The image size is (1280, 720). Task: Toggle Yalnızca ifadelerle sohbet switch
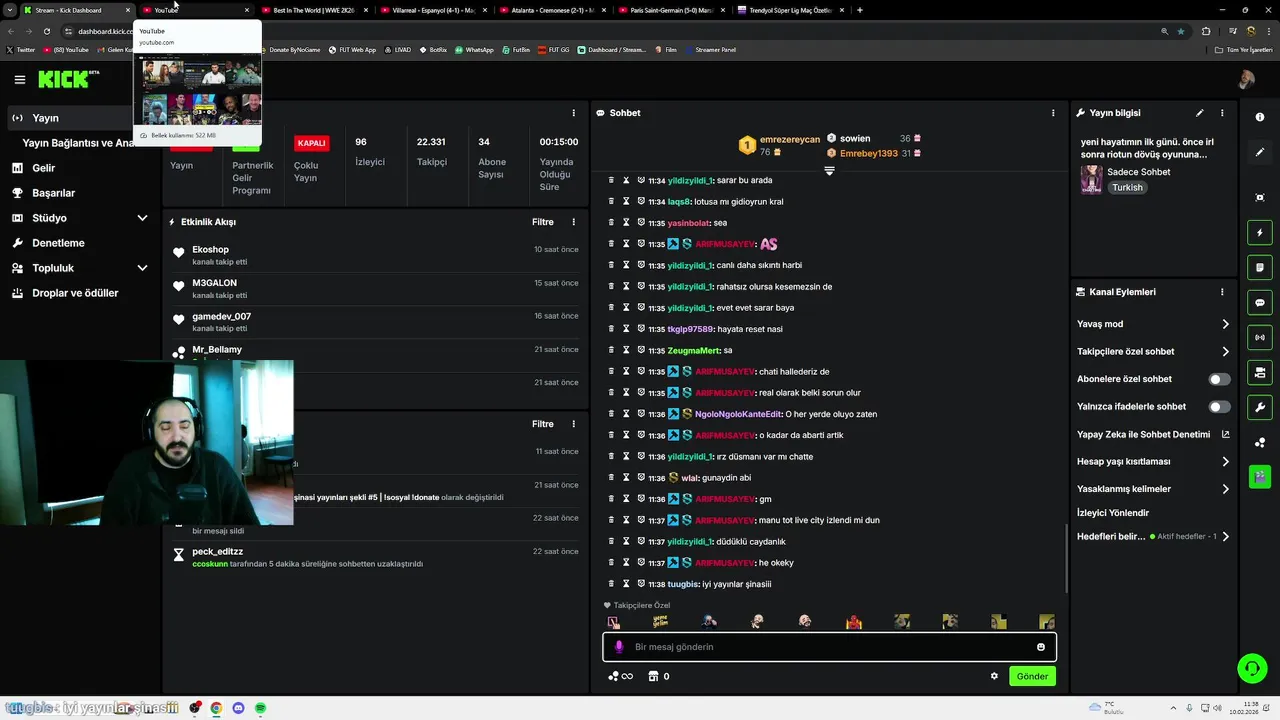1219,407
